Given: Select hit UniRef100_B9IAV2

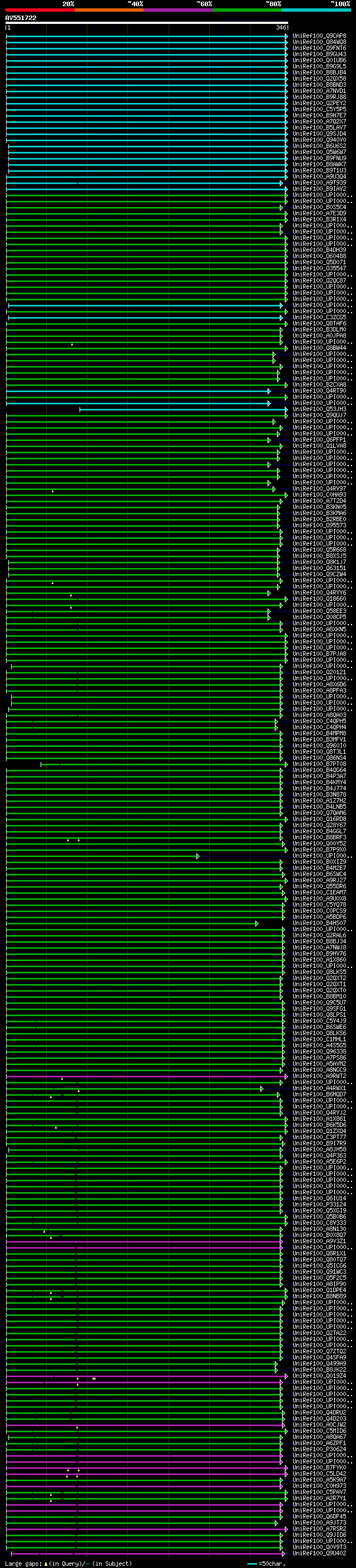Looking at the screenshot, I should click(x=319, y=189).
